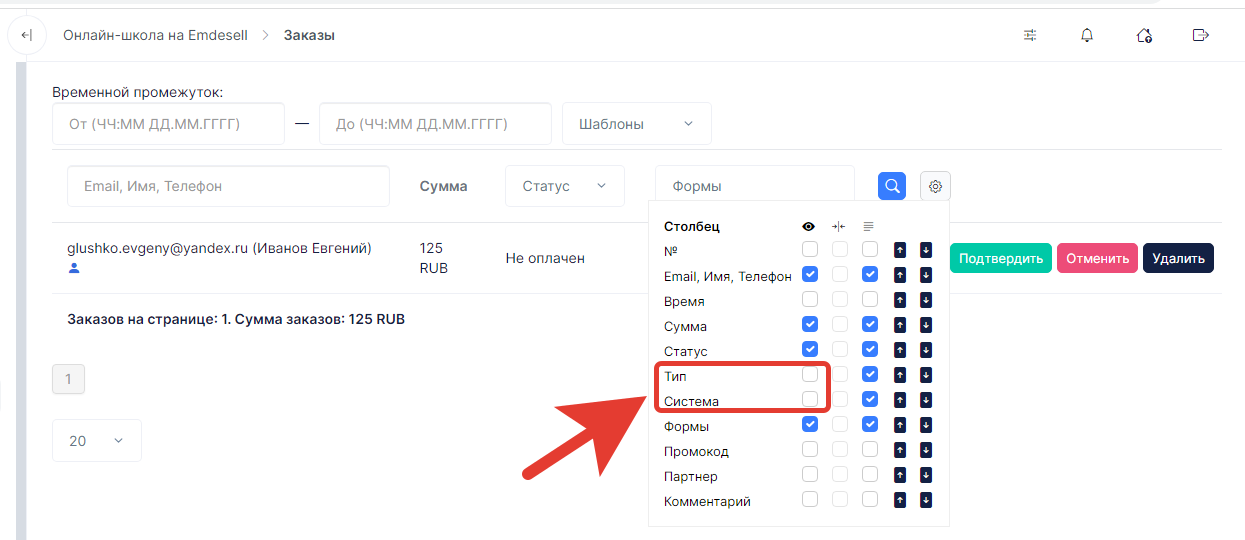Image resolution: width=1245 pixels, height=540 pixels.
Task: Open the page size dropdown showing 20
Action: click(97, 440)
